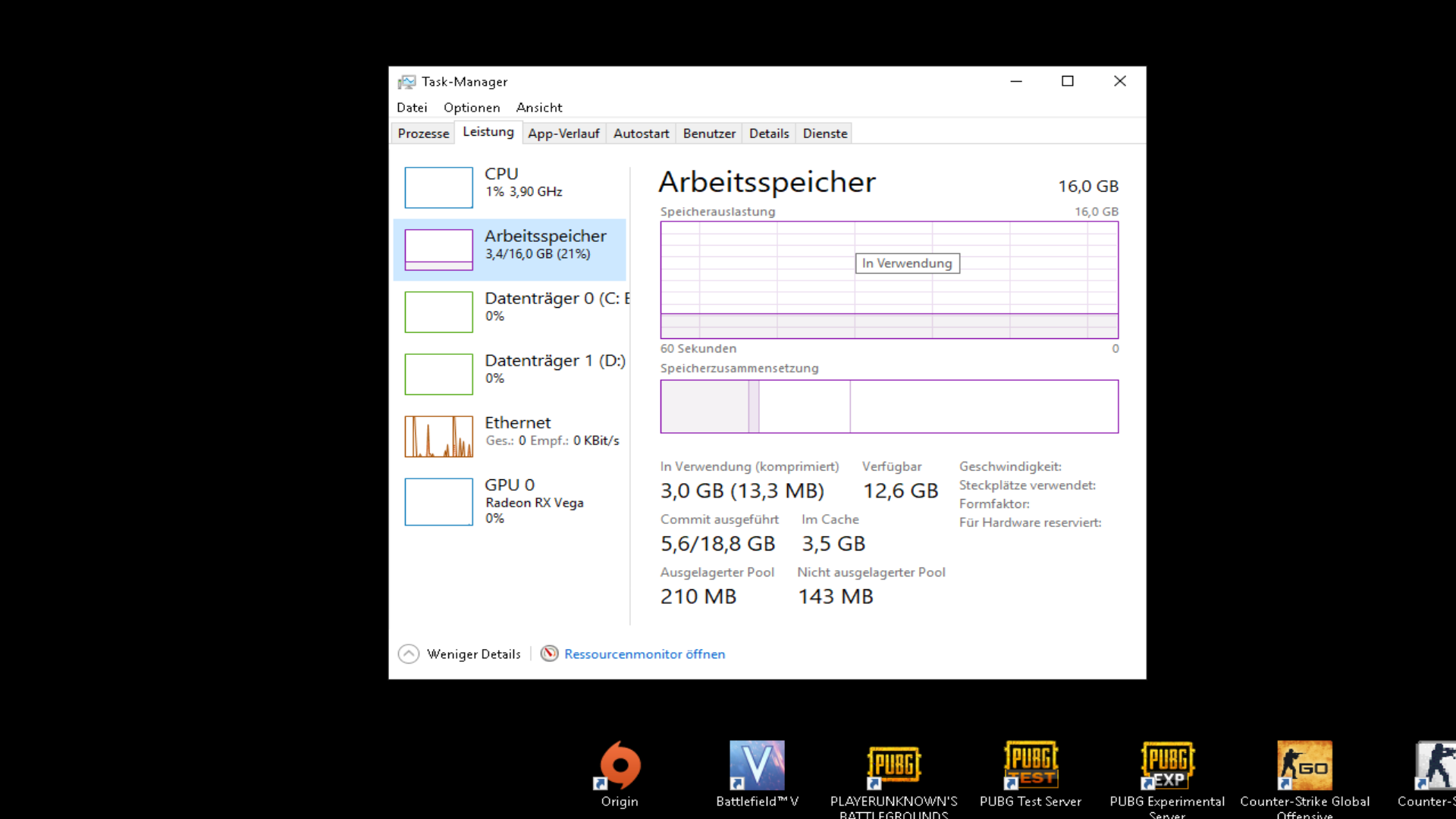Select the CPU performance graph thumbnail
Image resolution: width=1456 pixels, height=819 pixels.
pos(438,187)
